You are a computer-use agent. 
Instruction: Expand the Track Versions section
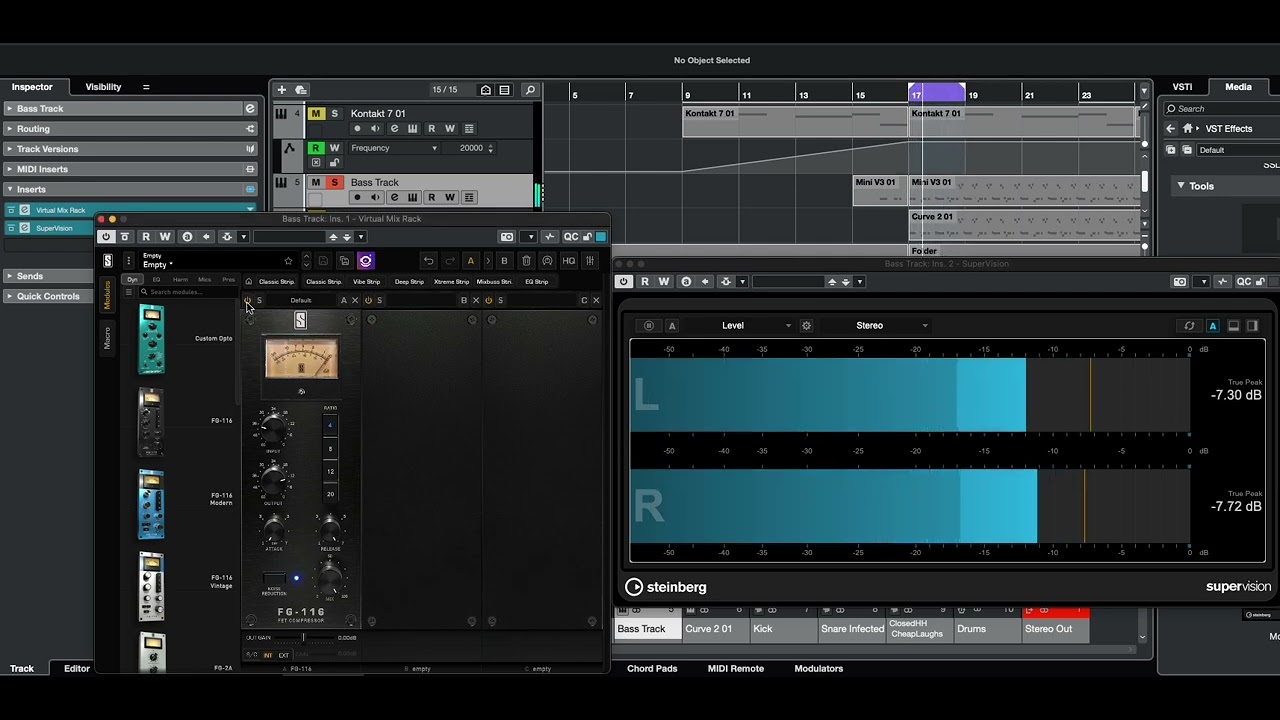click(131, 149)
